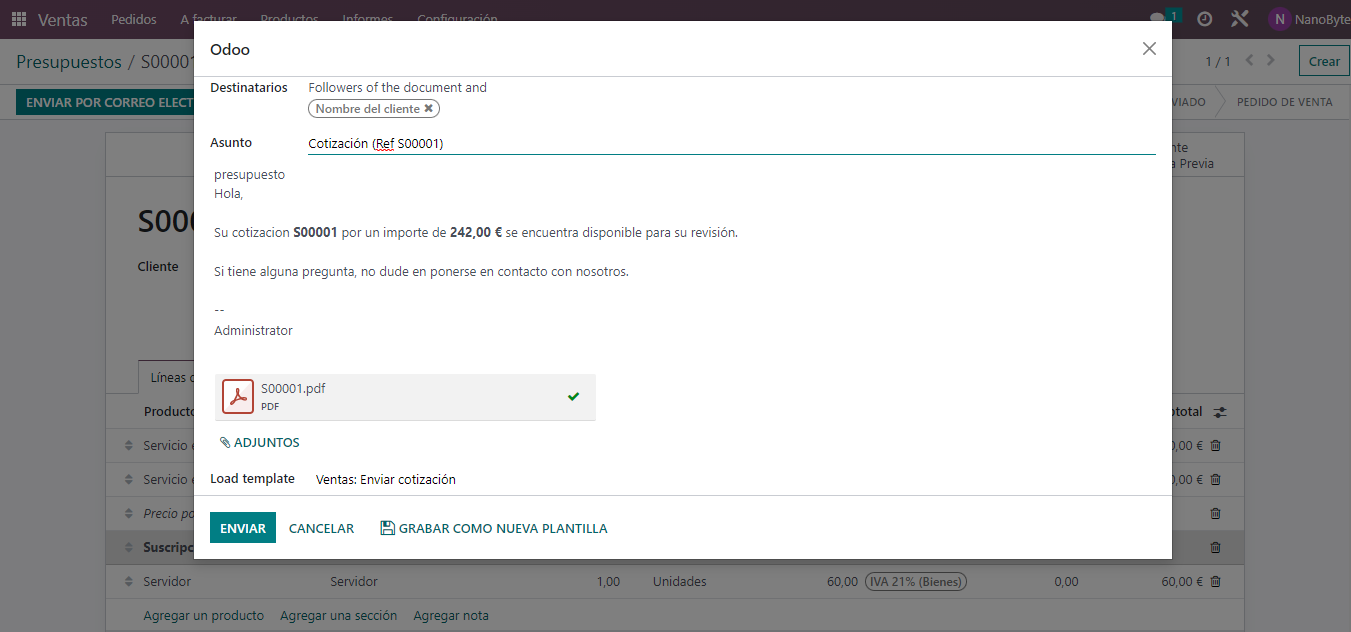Select the PEDIDO DE VENTA status stage
Viewport: 1351px width, 632px height.
coord(1284,102)
